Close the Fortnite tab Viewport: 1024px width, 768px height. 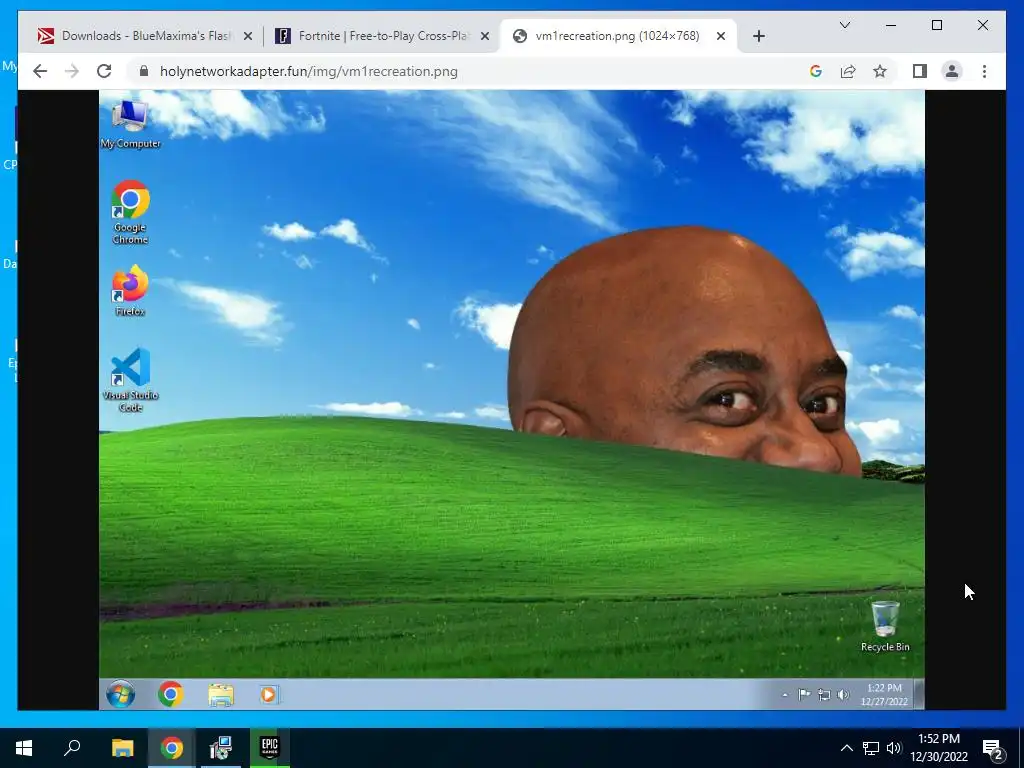pyautogui.click(x=485, y=37)
